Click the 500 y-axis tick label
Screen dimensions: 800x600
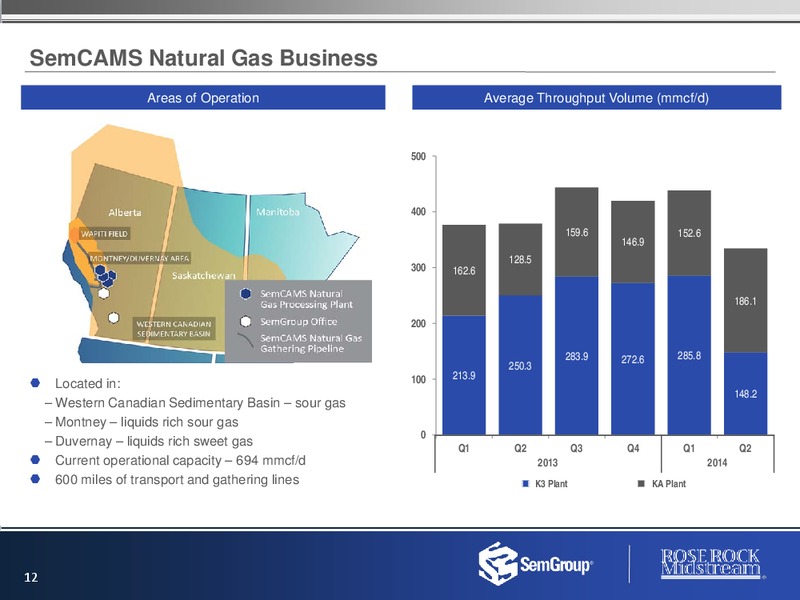pyautogui.click(x=419, y=157)
